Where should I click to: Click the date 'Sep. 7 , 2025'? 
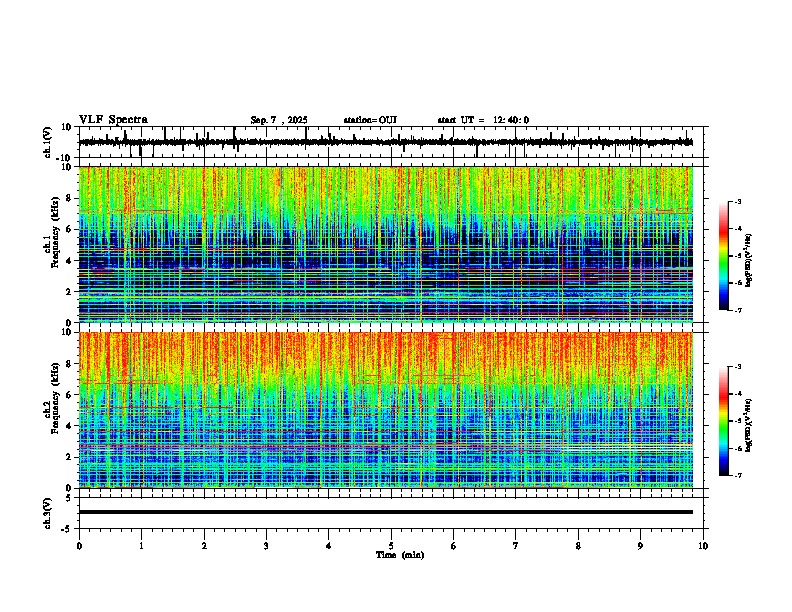[279, 120]
